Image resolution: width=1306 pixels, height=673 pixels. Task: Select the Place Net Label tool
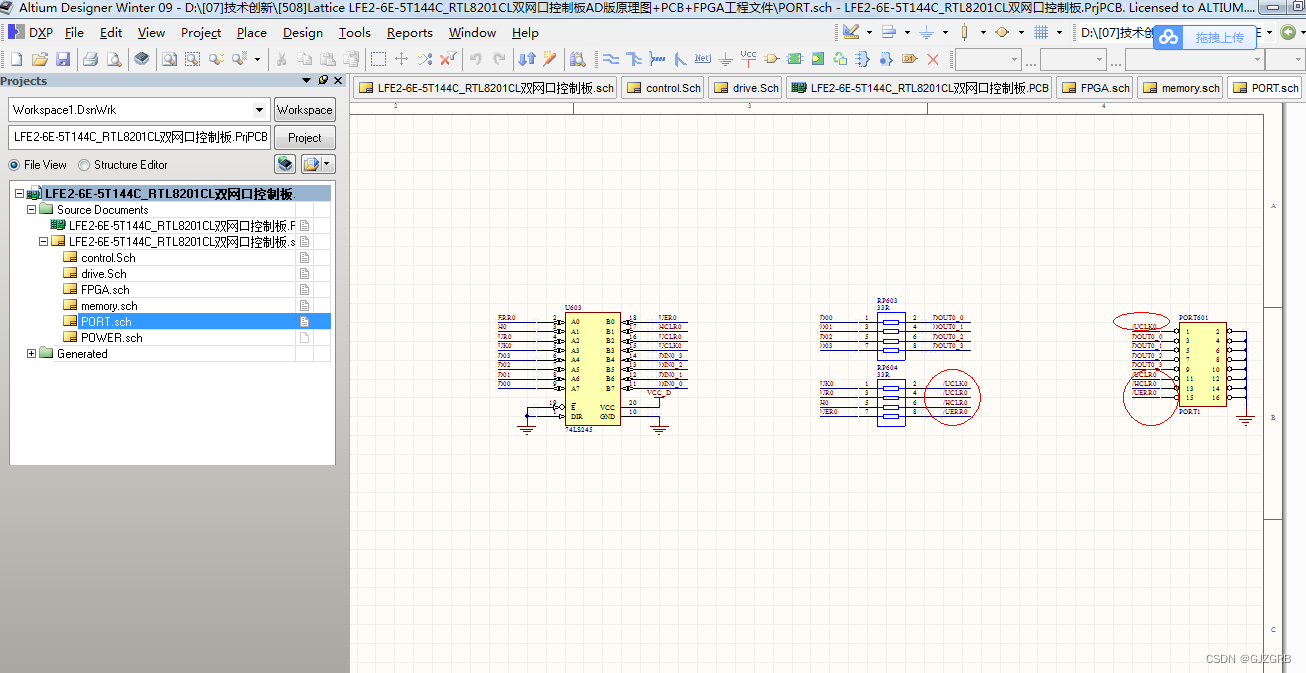click(703, 59)
